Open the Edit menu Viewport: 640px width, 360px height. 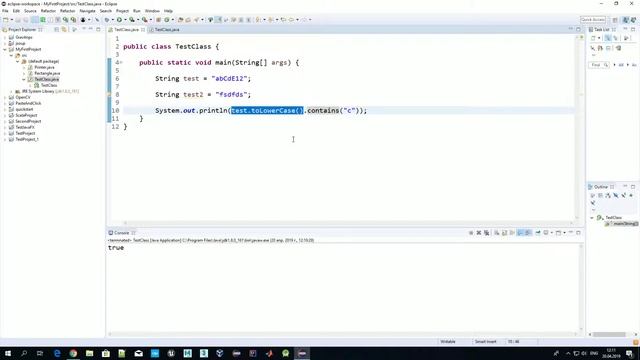coord(16,11)
